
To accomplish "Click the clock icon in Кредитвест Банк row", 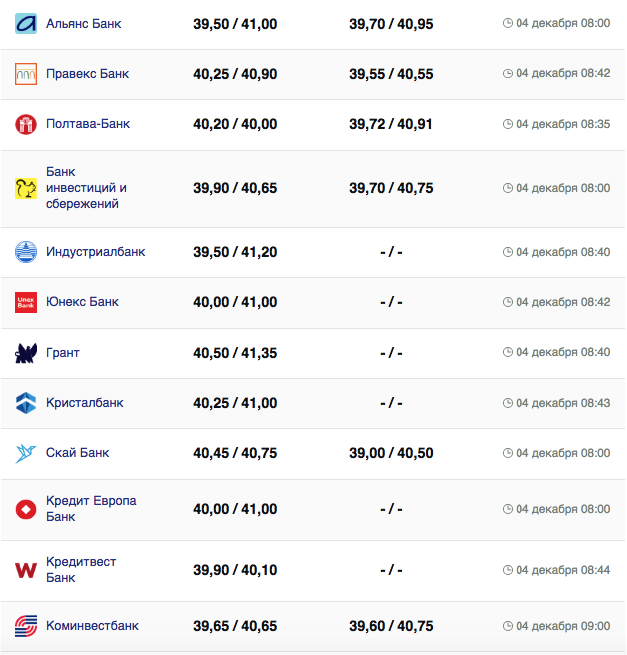I will tap(508, 570).
